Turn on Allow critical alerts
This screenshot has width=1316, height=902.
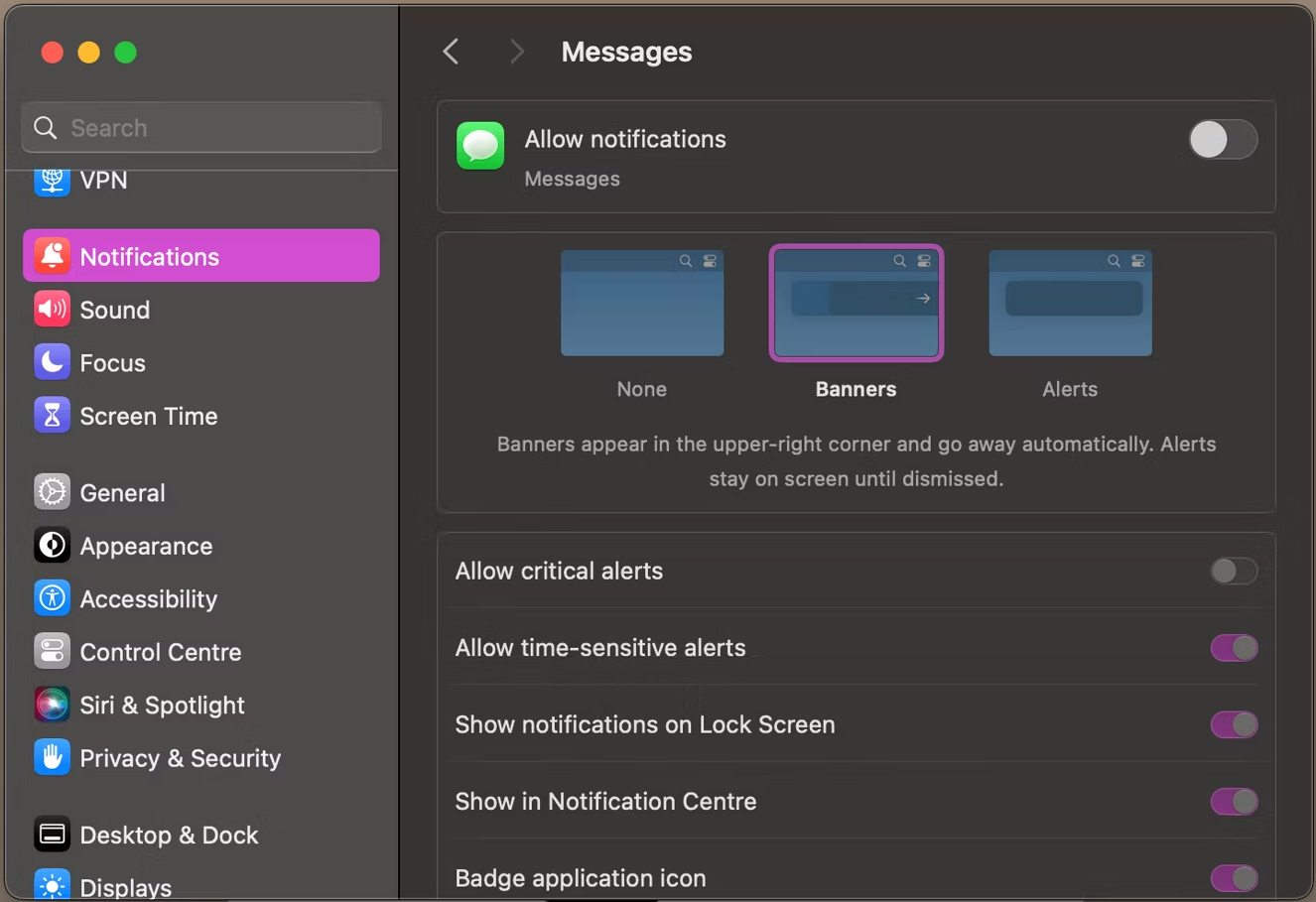point(1234,571)
